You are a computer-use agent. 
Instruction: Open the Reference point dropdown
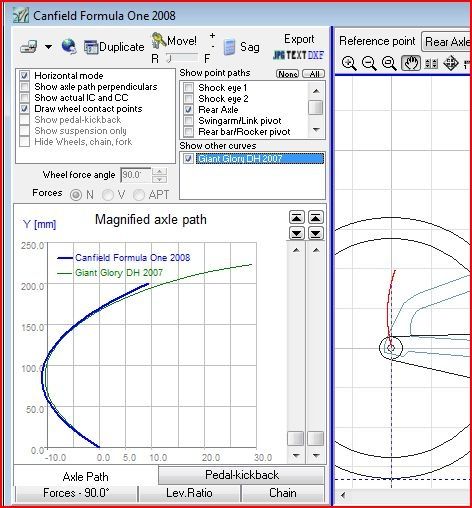[x=446, y=42]
